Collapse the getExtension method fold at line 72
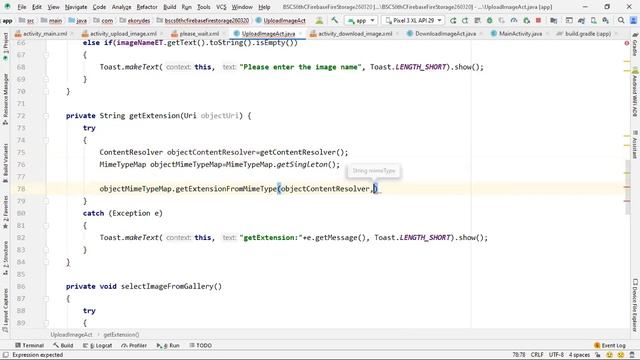This screenshot has height=360, width=640. [x=46, y=116]
